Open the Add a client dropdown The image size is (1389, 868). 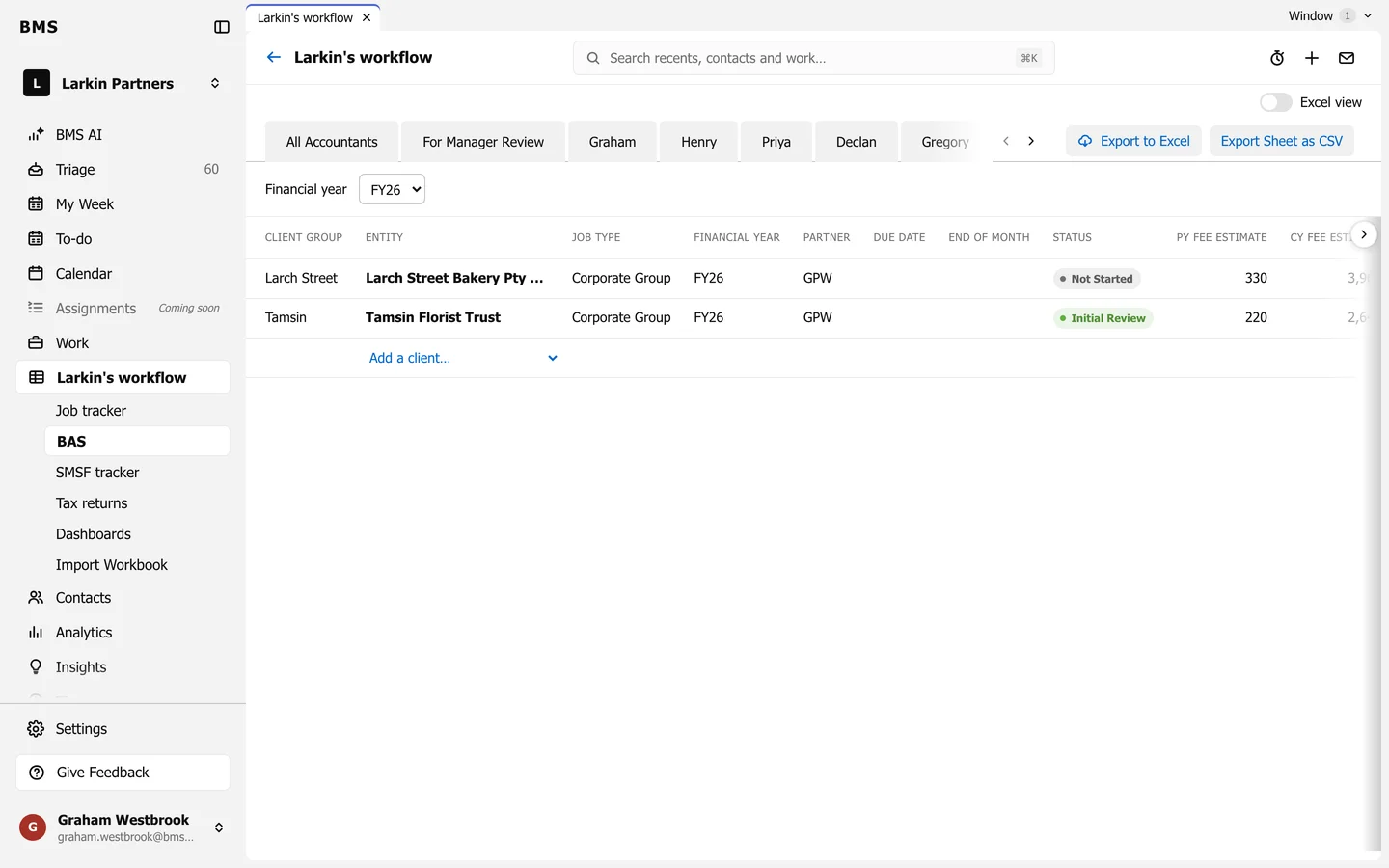463,358
